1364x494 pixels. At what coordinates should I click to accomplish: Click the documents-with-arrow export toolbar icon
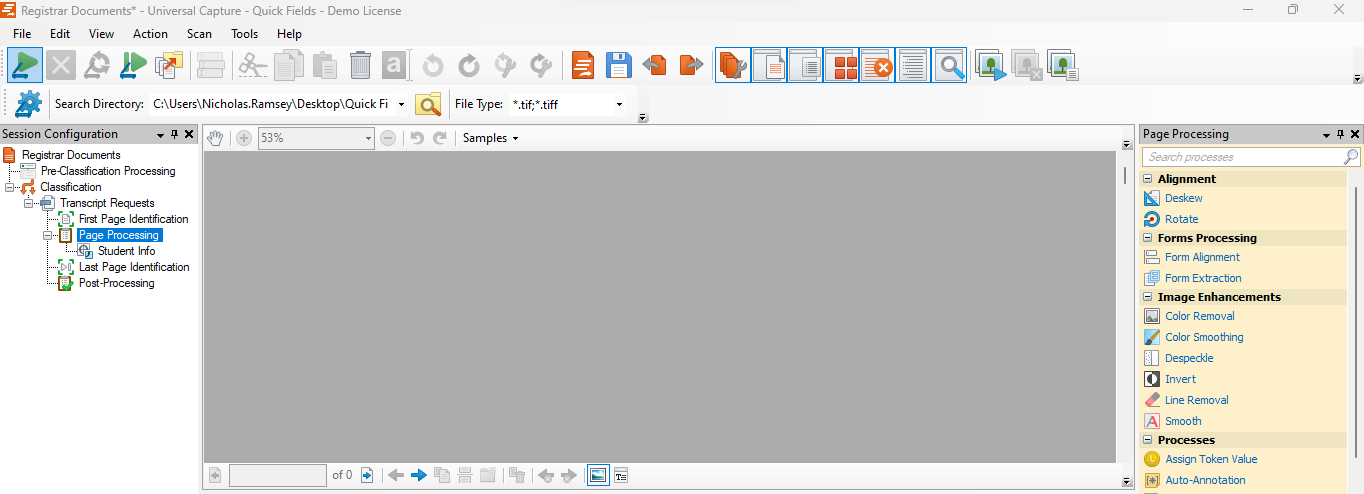click(x=169, y=66)
